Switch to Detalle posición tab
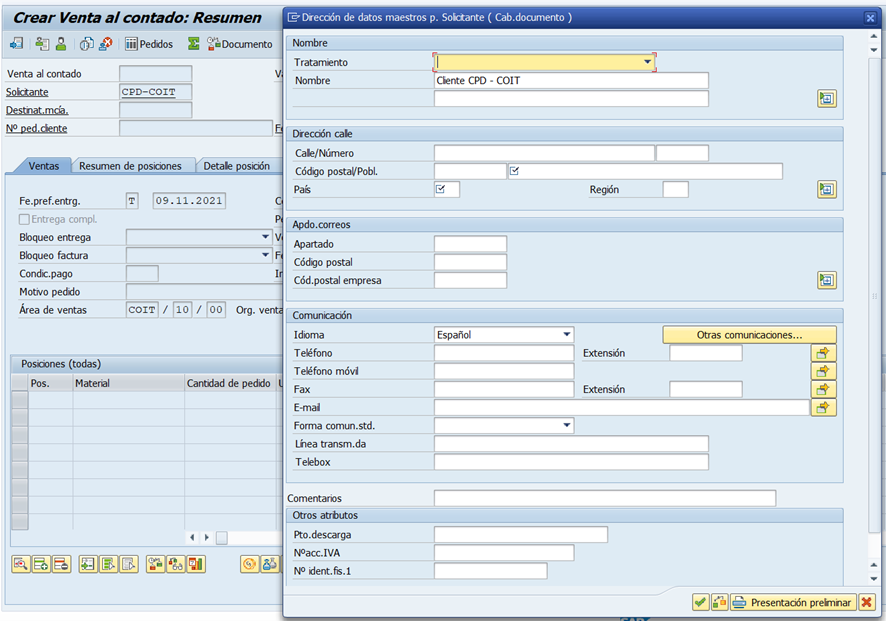 click(x=237, y=166)
